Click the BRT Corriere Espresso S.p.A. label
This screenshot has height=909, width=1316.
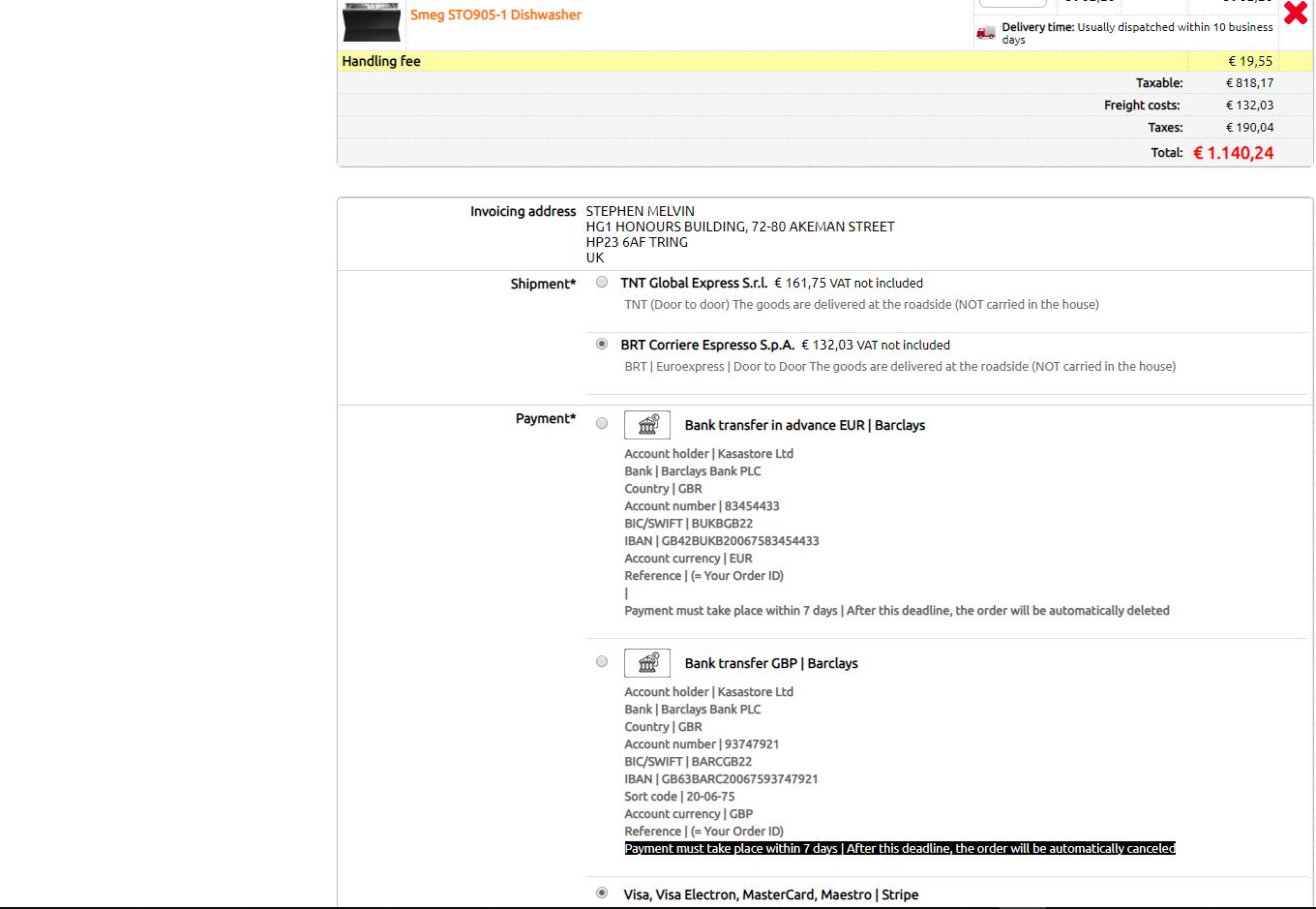pyautogui.click(x=707, y=345)
